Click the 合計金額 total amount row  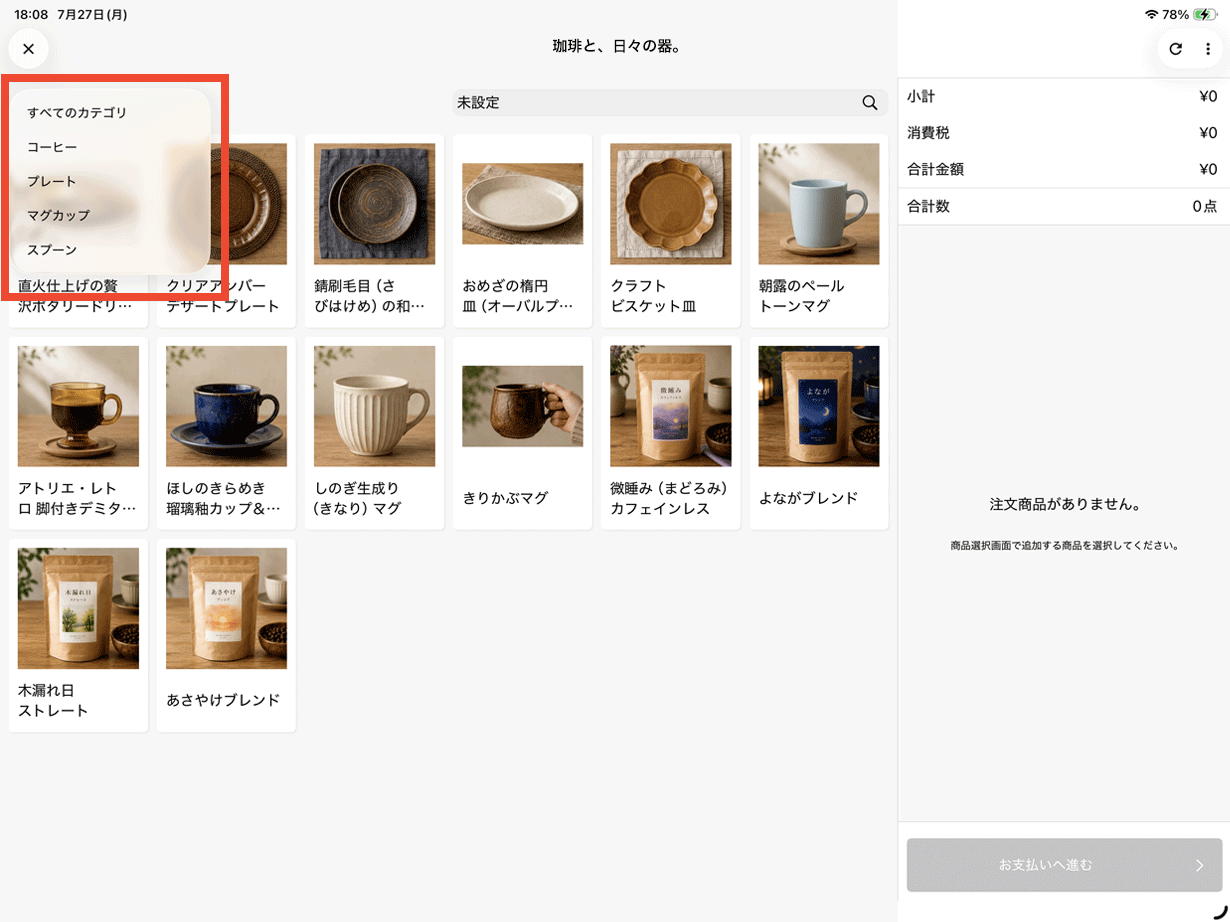point(1063,169)
